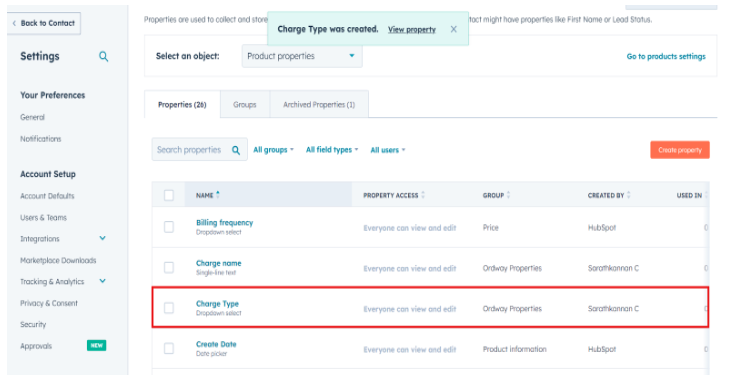Expand the Integrations sidebar section
The height and width of the screenshot is (375, 731).
click(103, 238)
